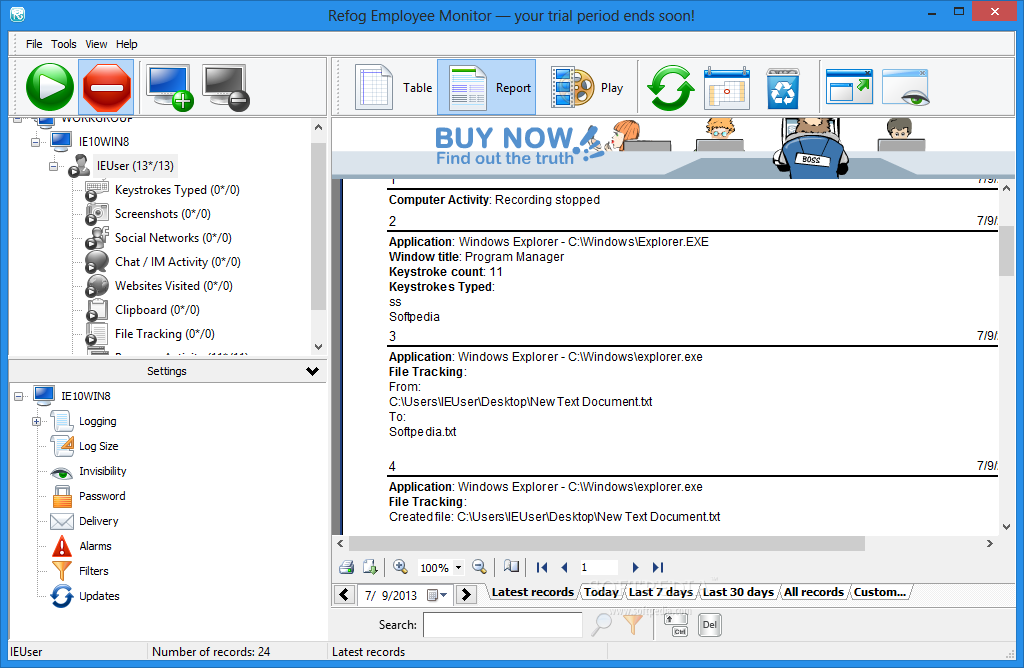The image size is (1024, 668).
Task: Clear logs with the recycle bin icon
Action: tap(782, 87)
